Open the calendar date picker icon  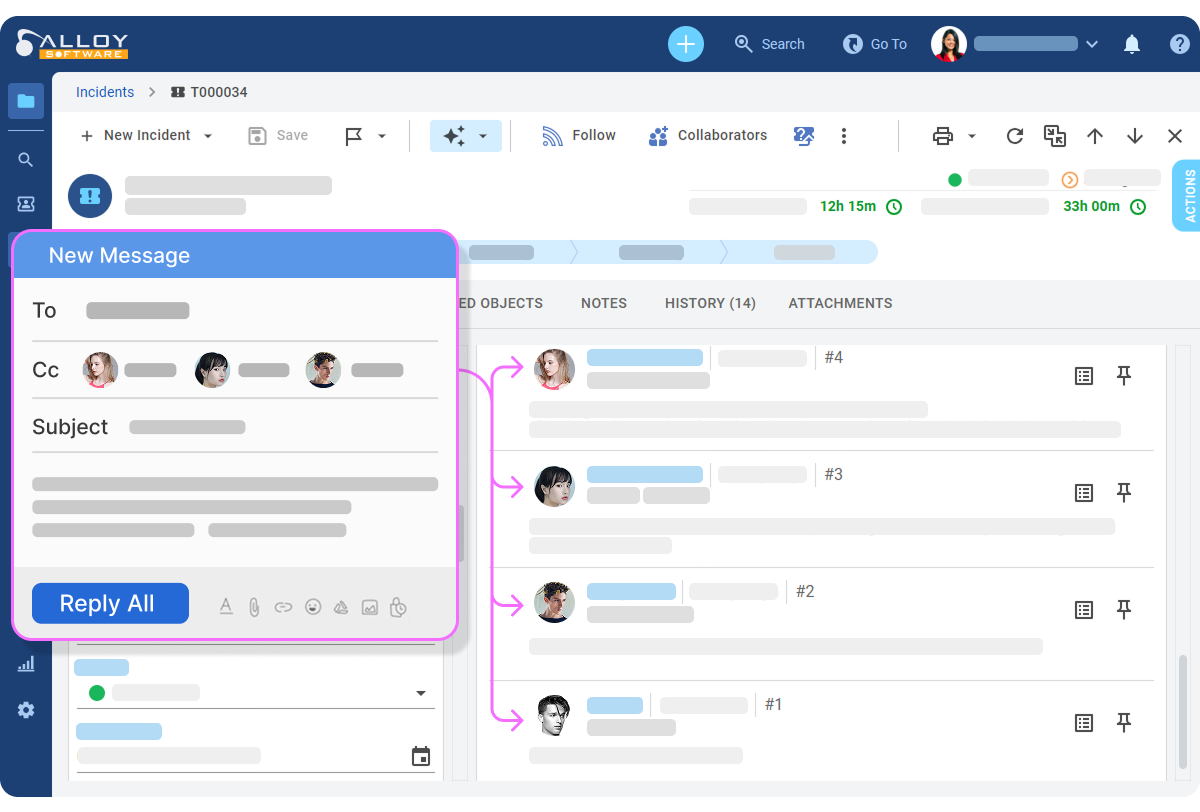[x=421, y=756]
